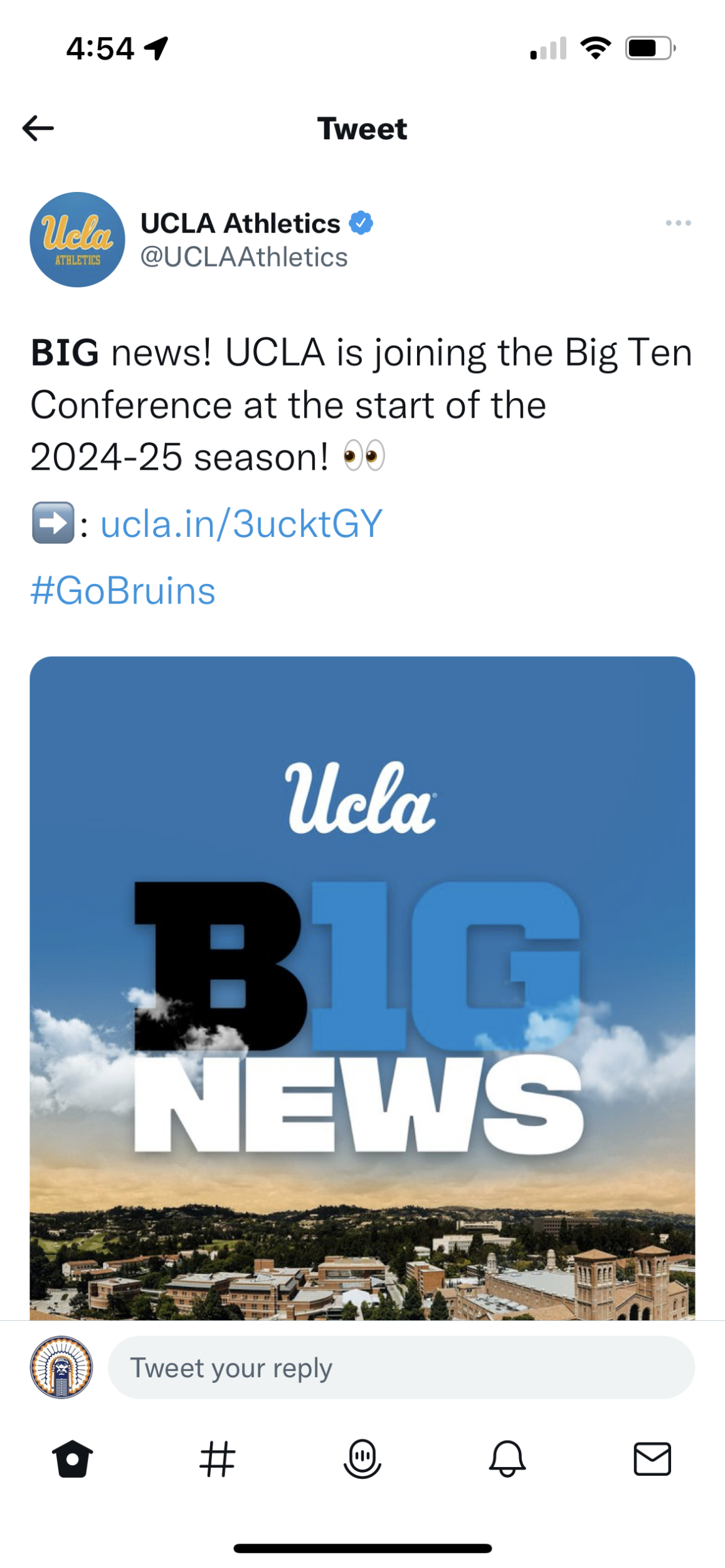Open the three-dot tweet options menu
This screenshot has width=725, height=1568.
point(678,223)
